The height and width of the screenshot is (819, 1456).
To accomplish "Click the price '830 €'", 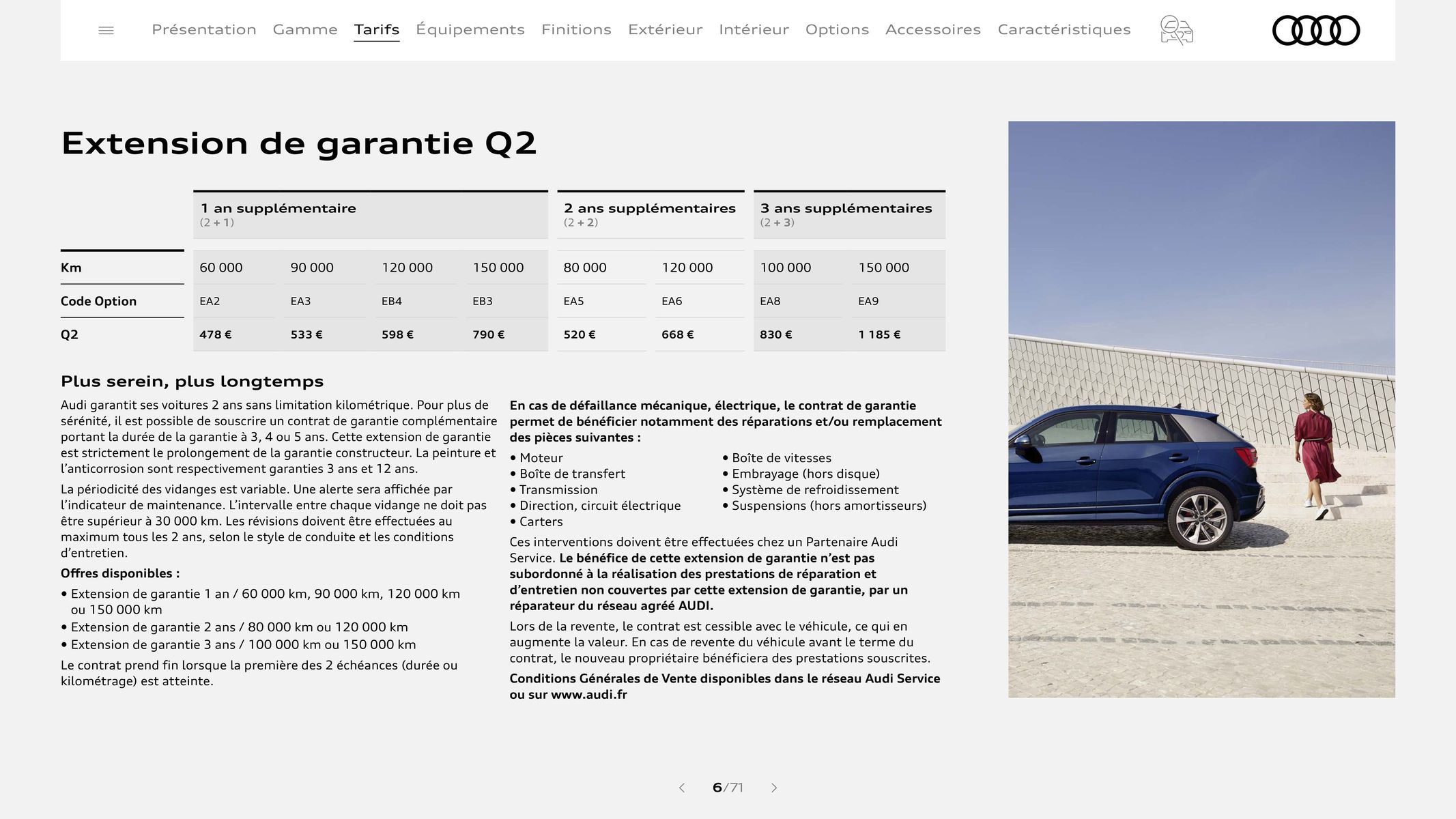I will [775, 334].
